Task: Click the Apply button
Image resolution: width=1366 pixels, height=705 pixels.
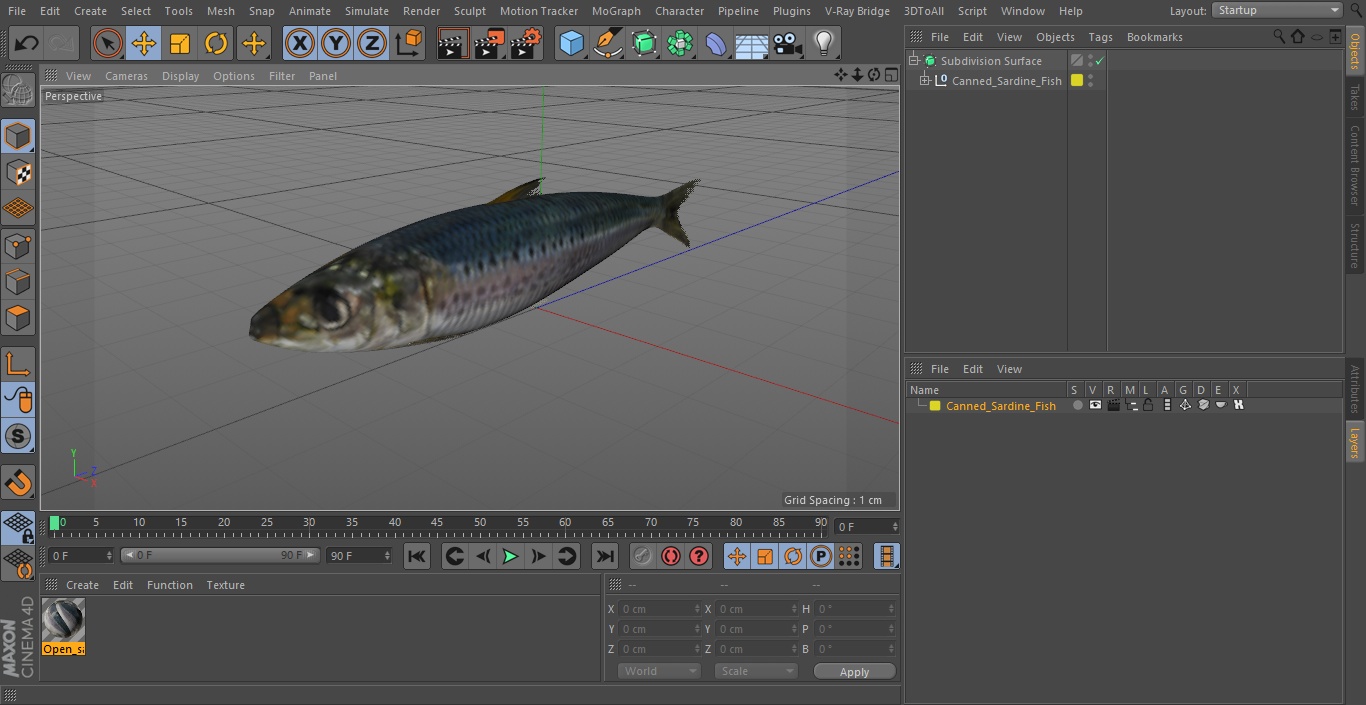Action: (x=854, y=672)
